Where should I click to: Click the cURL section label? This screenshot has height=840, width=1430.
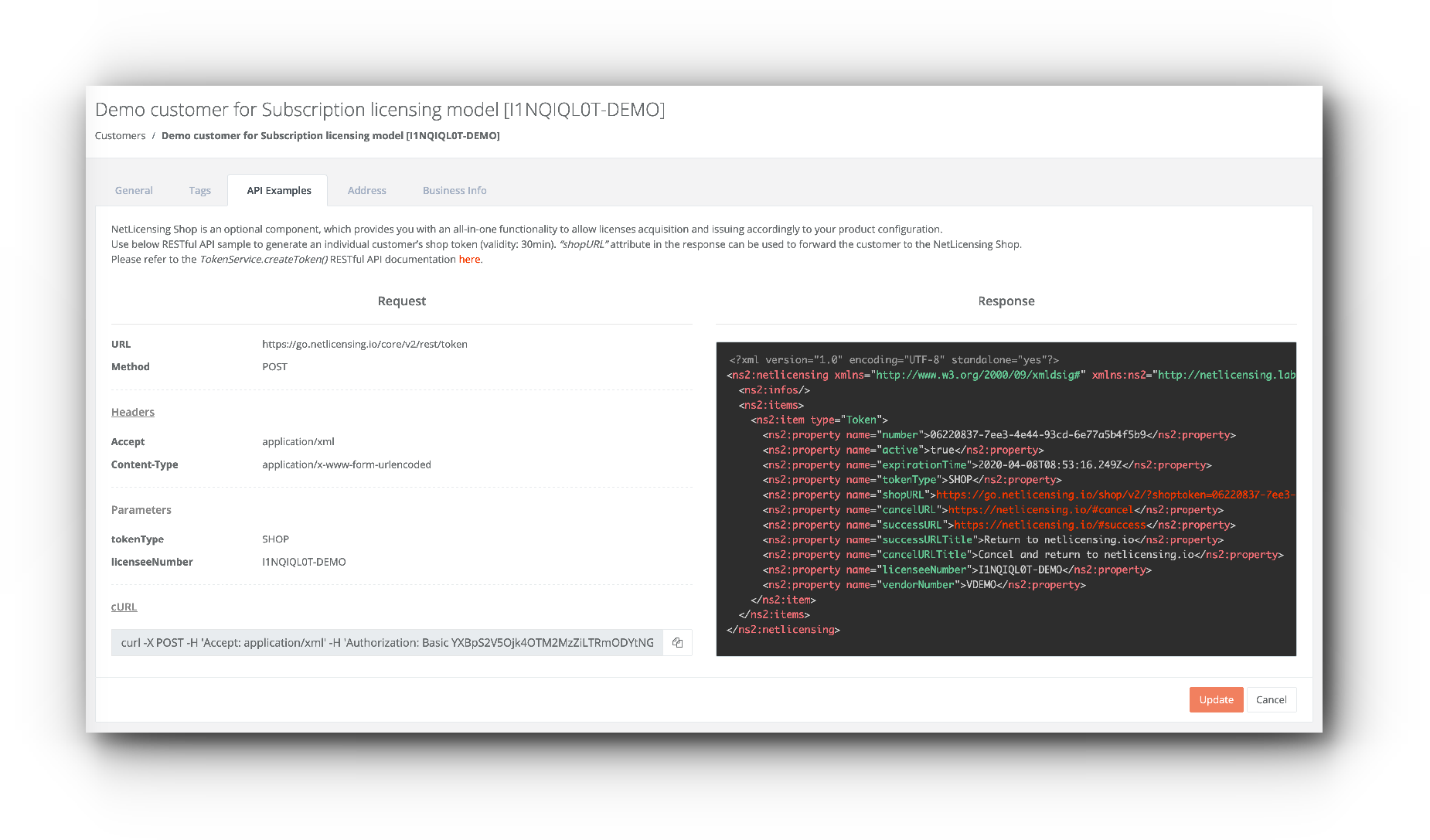124,607
